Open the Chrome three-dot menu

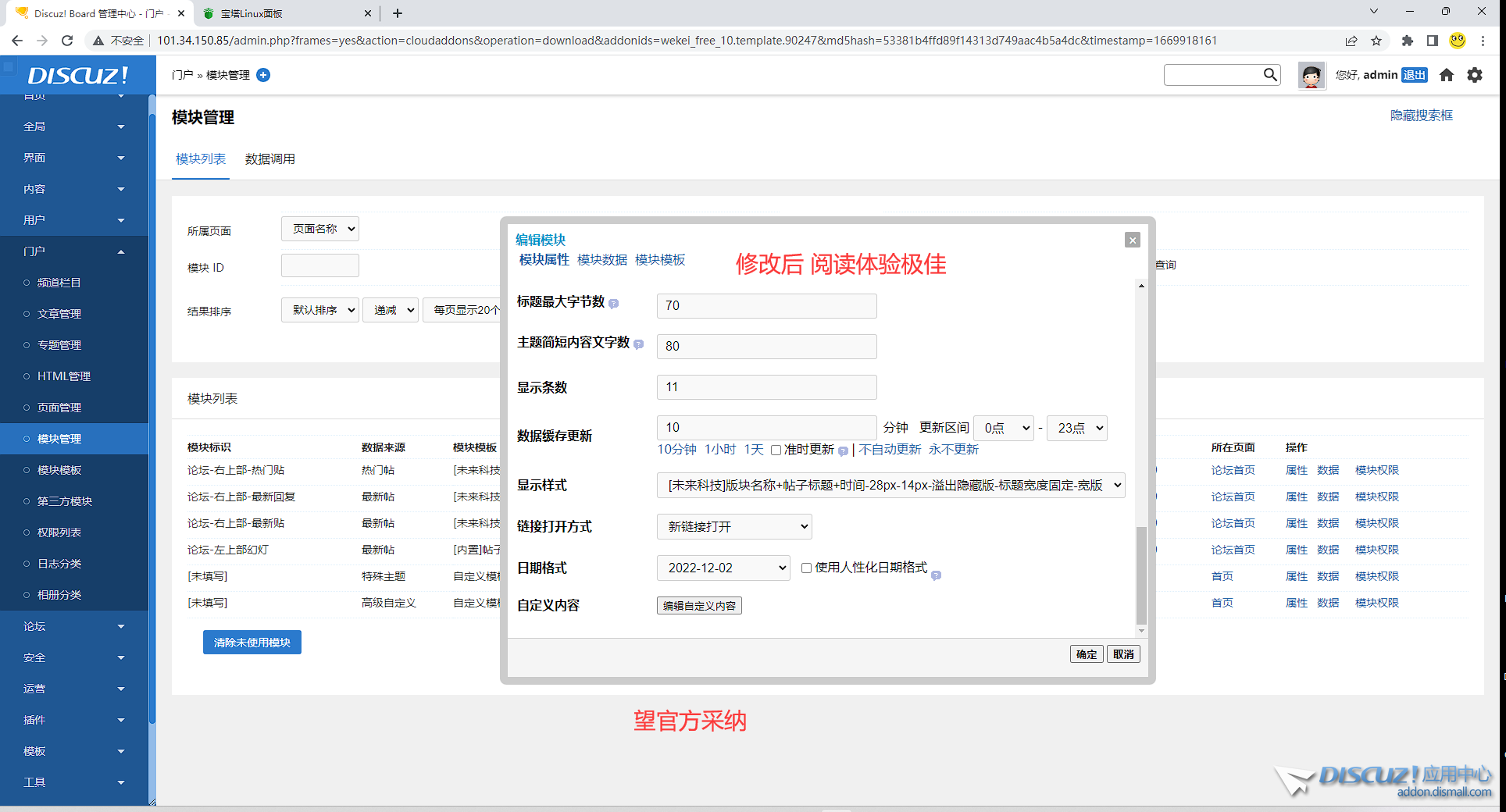1483,41
